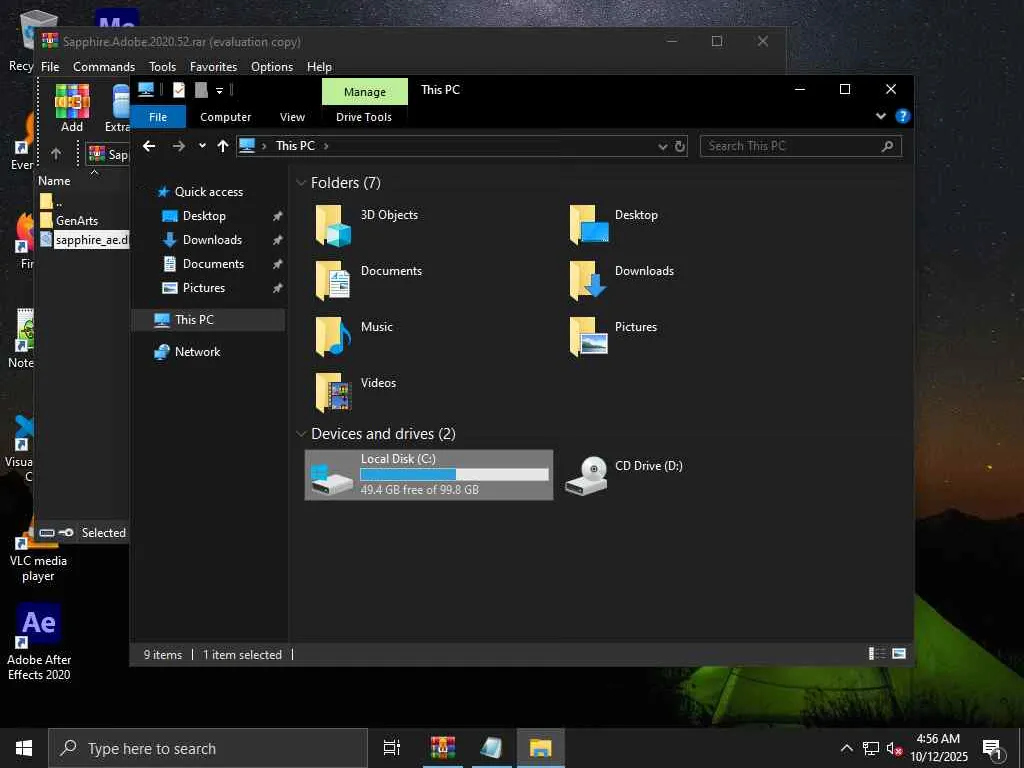This screenshot has height=768, width=1024.
Task: Refresh the This PC view
Action: (x=680, y=146)
